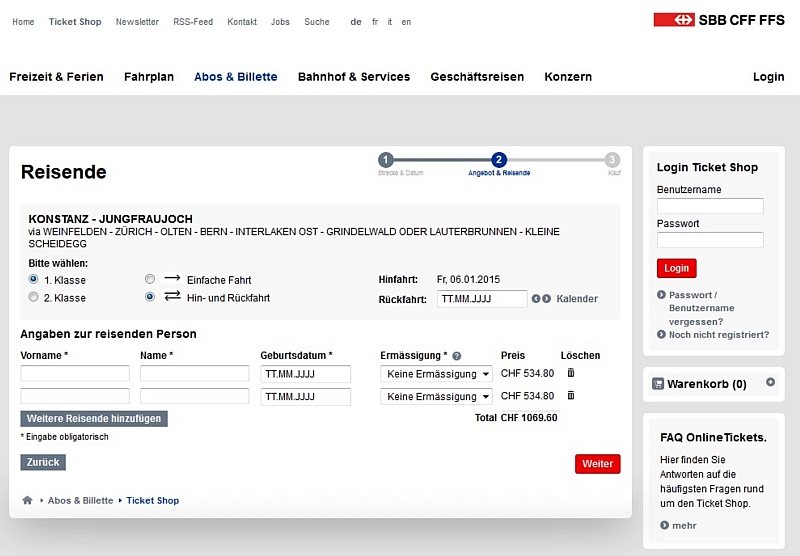
Task: Open the Kalender link
Action: (x=577, y=299)
